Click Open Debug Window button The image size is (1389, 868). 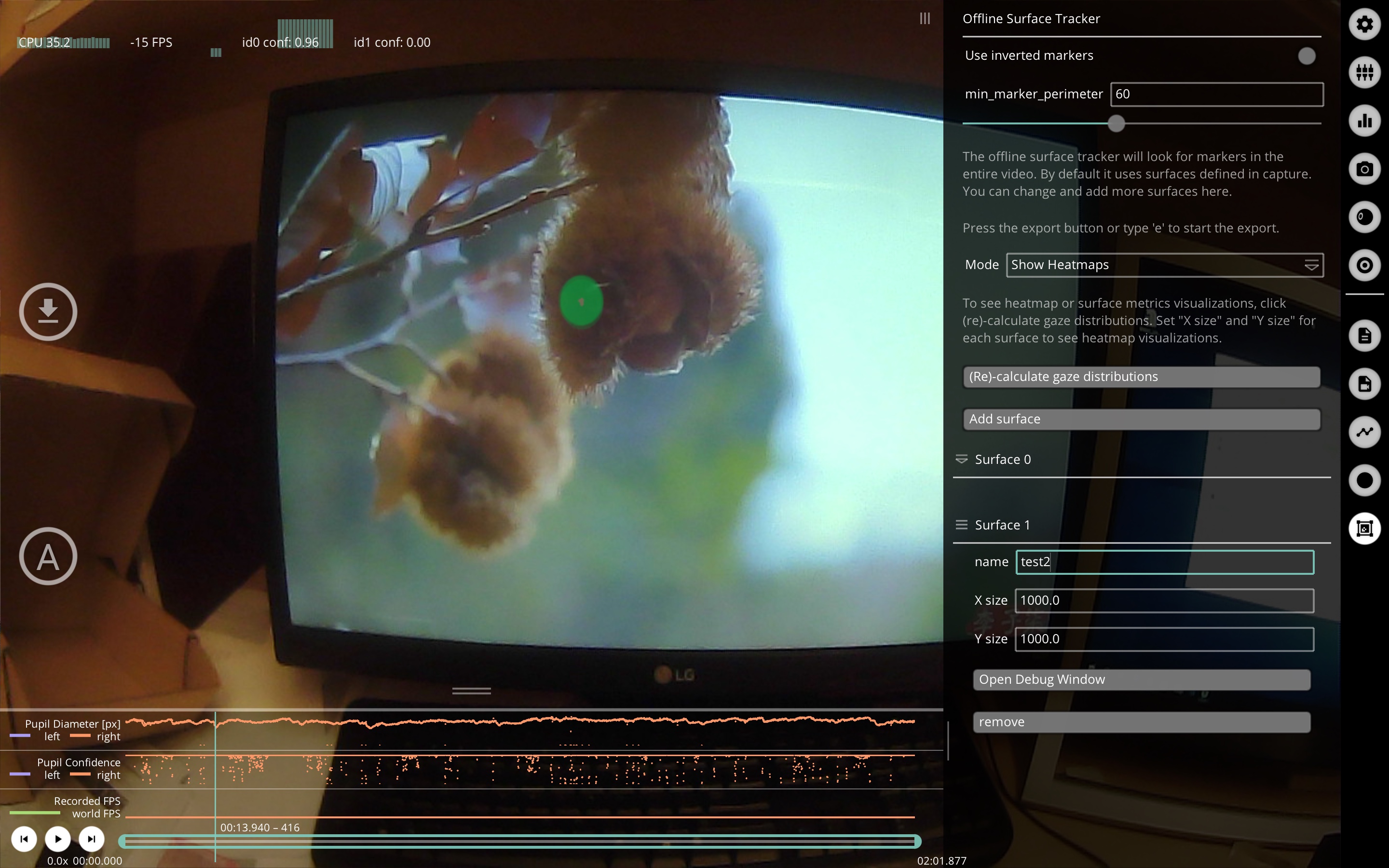[x=1142, y=680]
